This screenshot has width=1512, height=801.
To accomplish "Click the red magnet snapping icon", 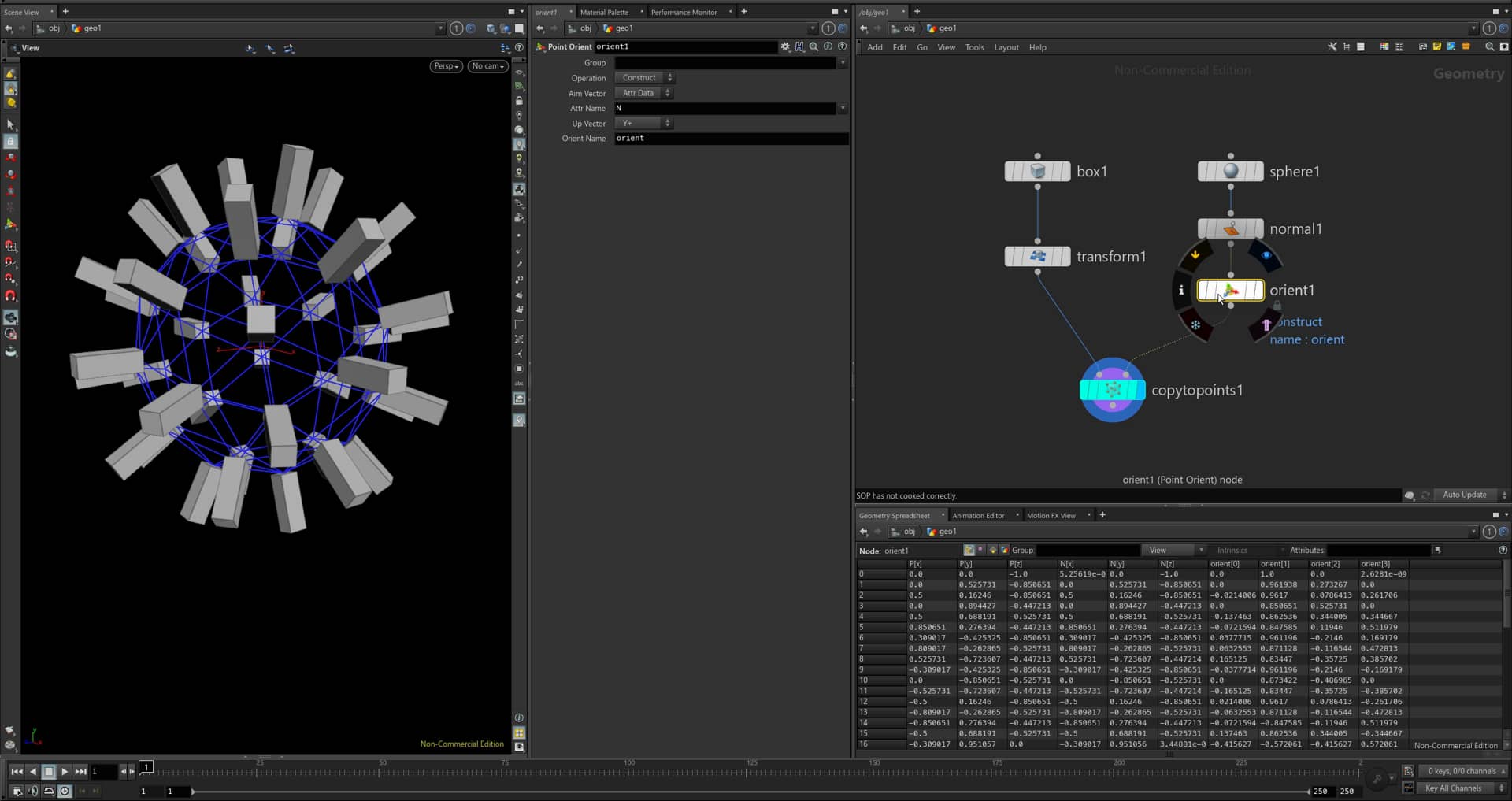I will coord(10,296).
